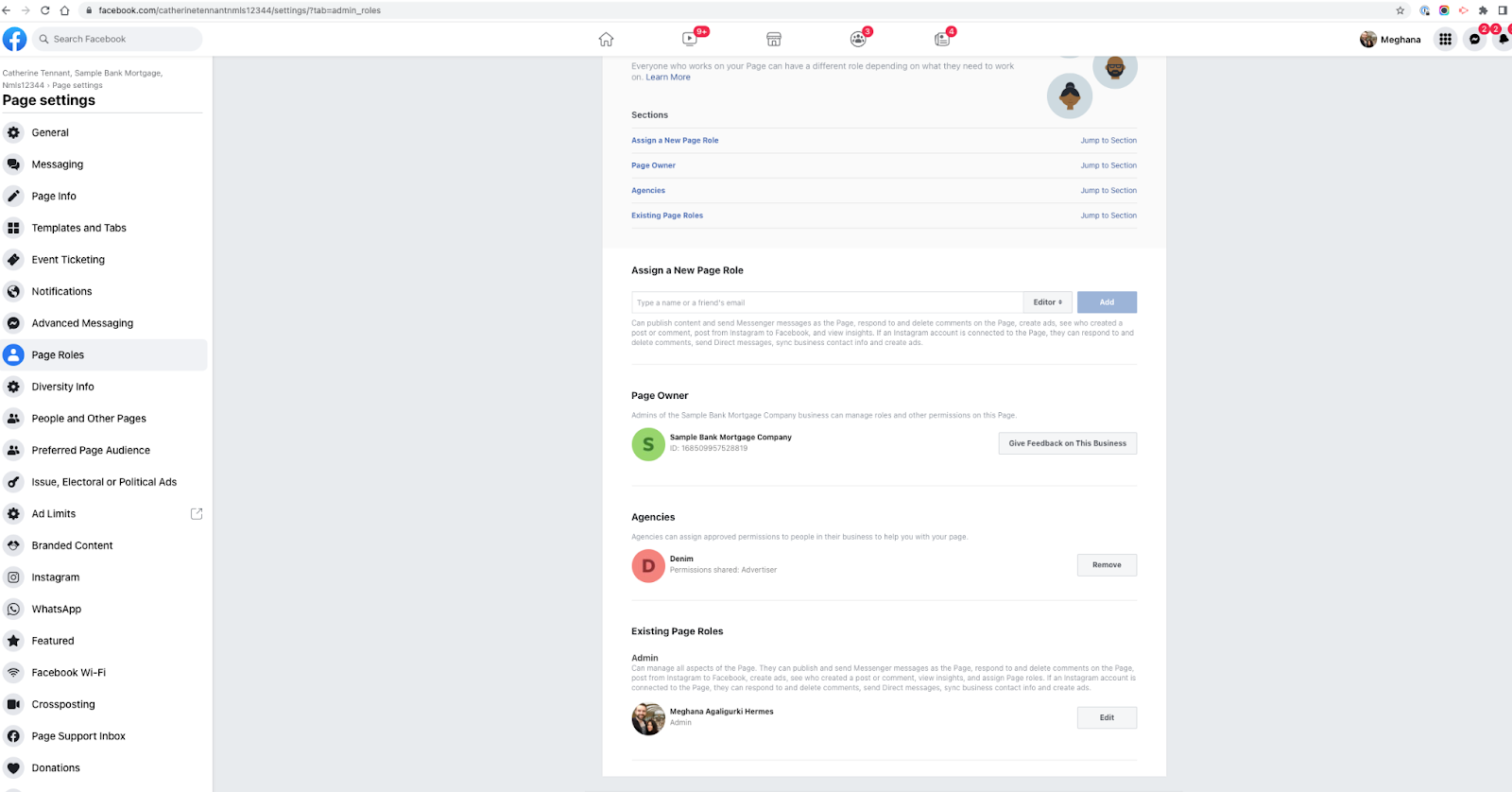
Task: Open the Learn More link
Action: pos(668,77)
